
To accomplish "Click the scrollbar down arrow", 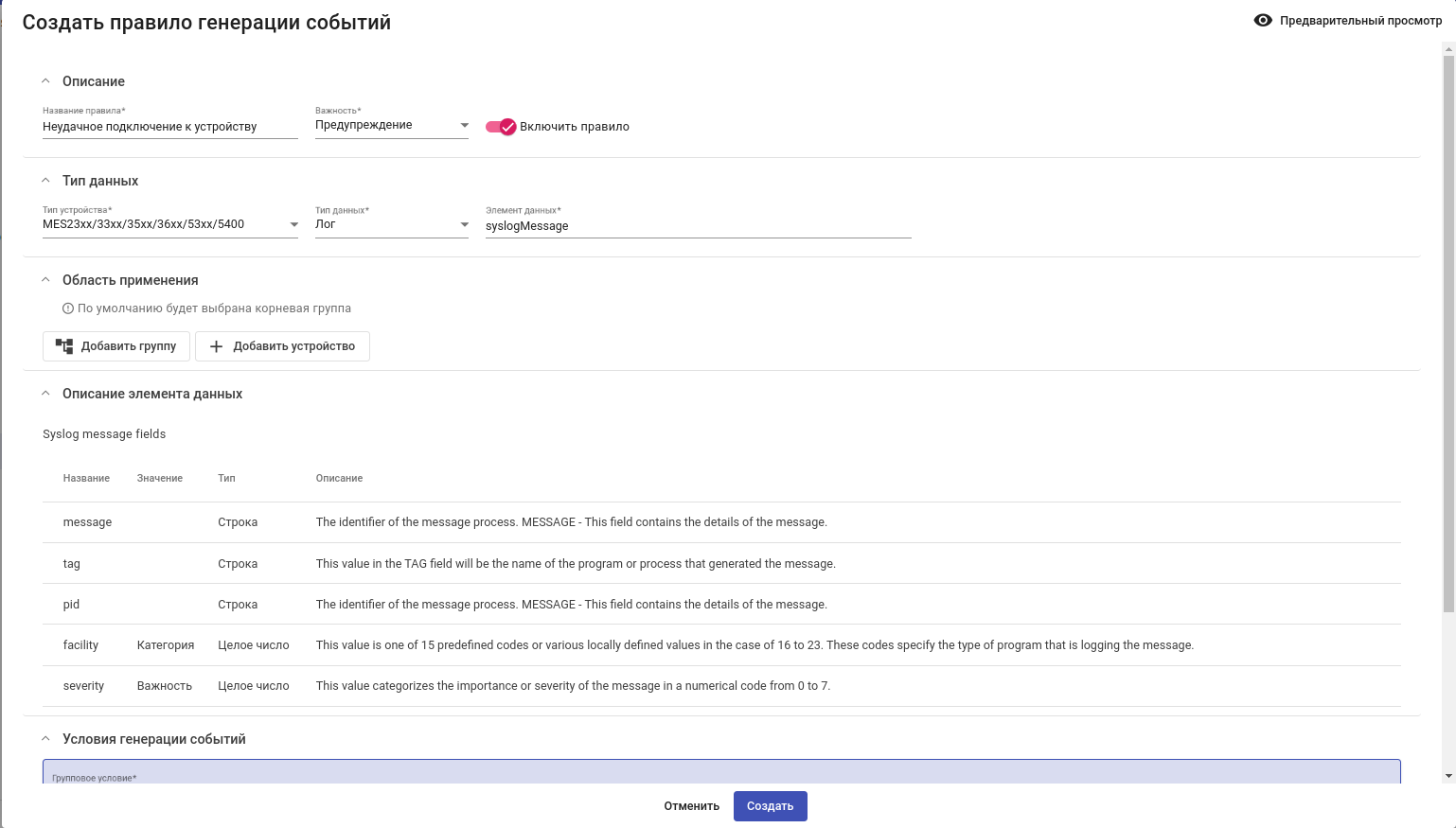I will pyautogui.click(x=1448, y=776).
